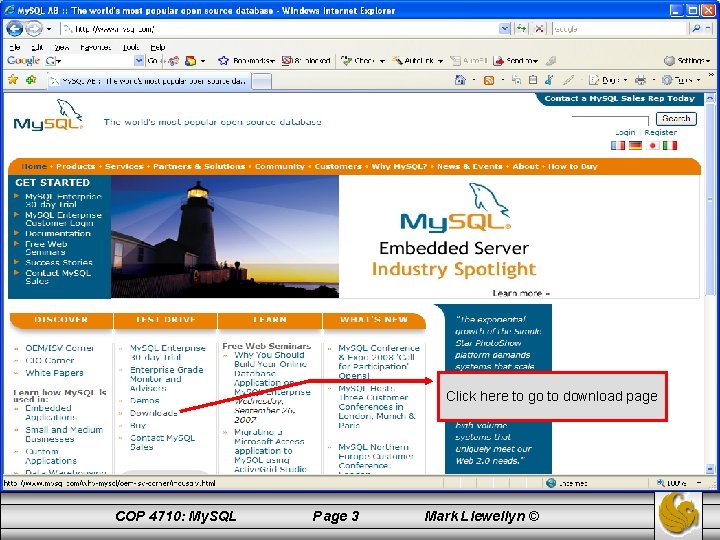
Task: Click the Demos link under Test Drive
Action: (145, 400)
